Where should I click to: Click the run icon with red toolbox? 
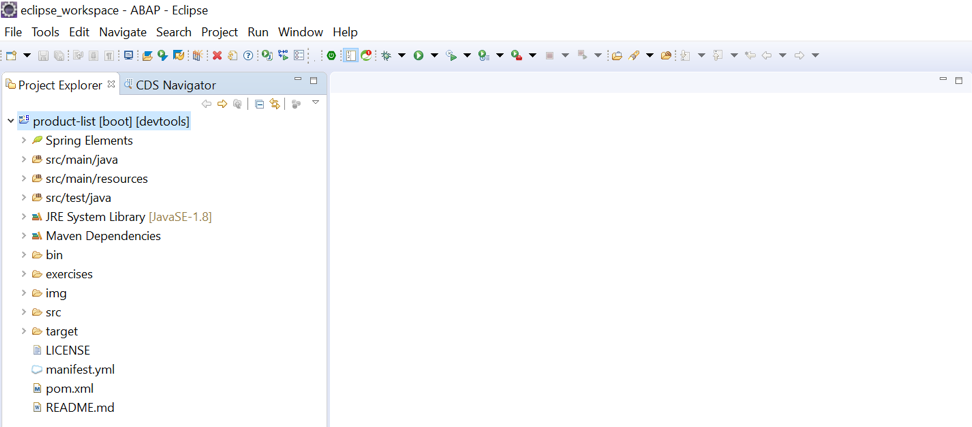coord(516,55)
